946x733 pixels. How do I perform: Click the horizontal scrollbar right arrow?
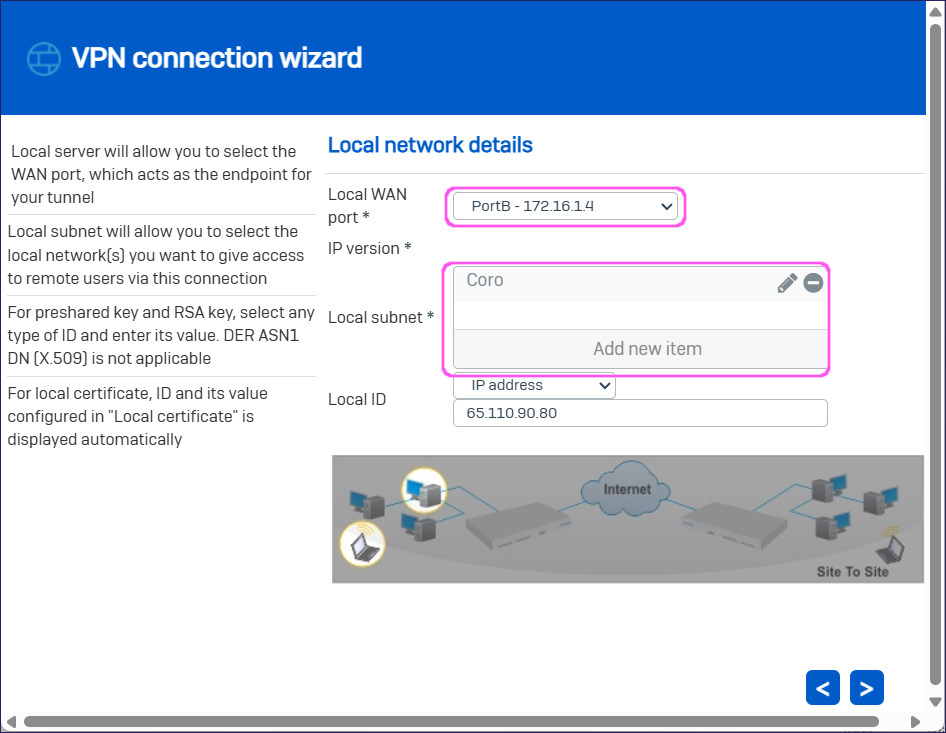[915, 721]
